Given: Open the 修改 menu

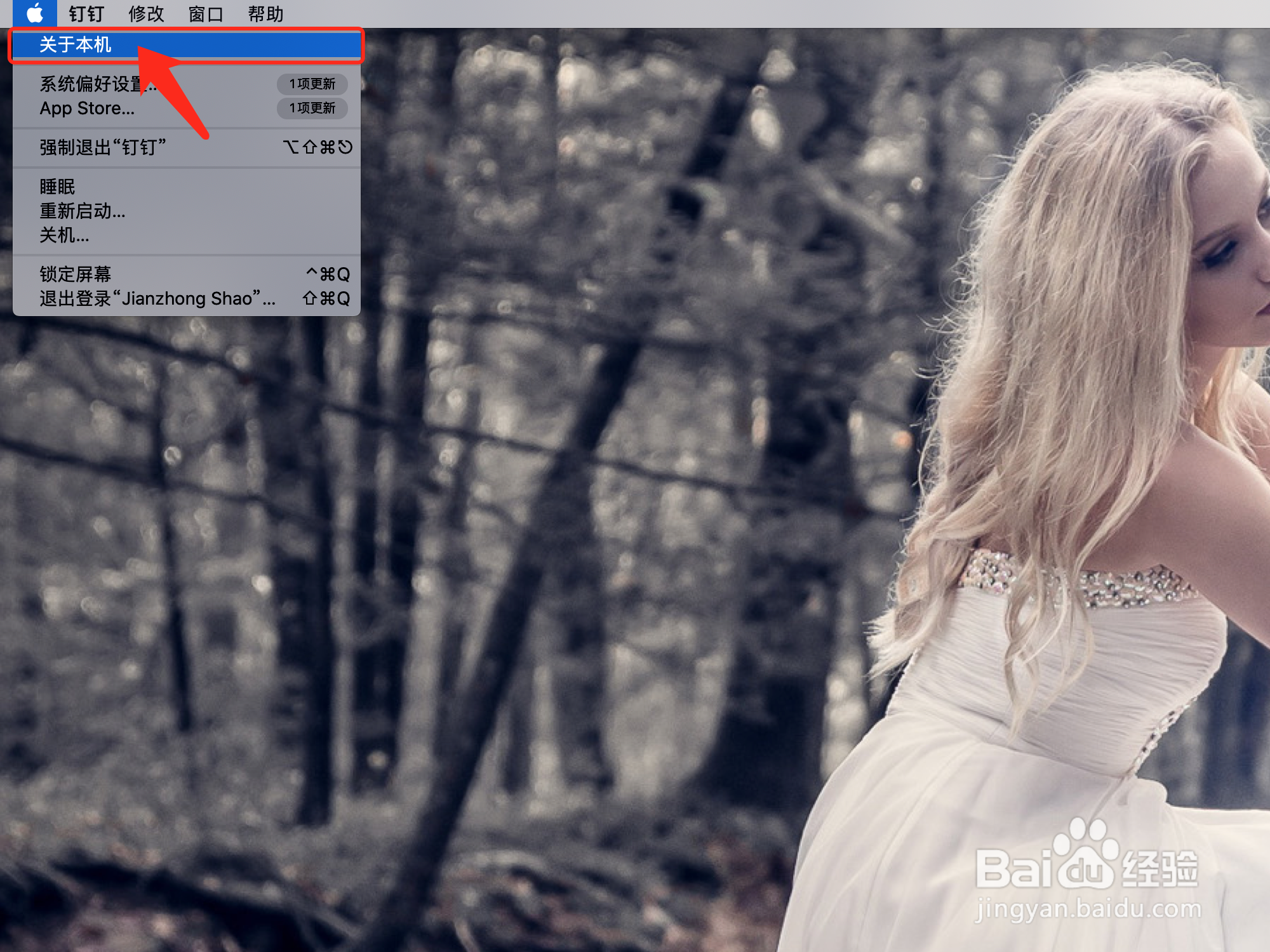Looking at the screenshot, I should (x=146, y=14).
